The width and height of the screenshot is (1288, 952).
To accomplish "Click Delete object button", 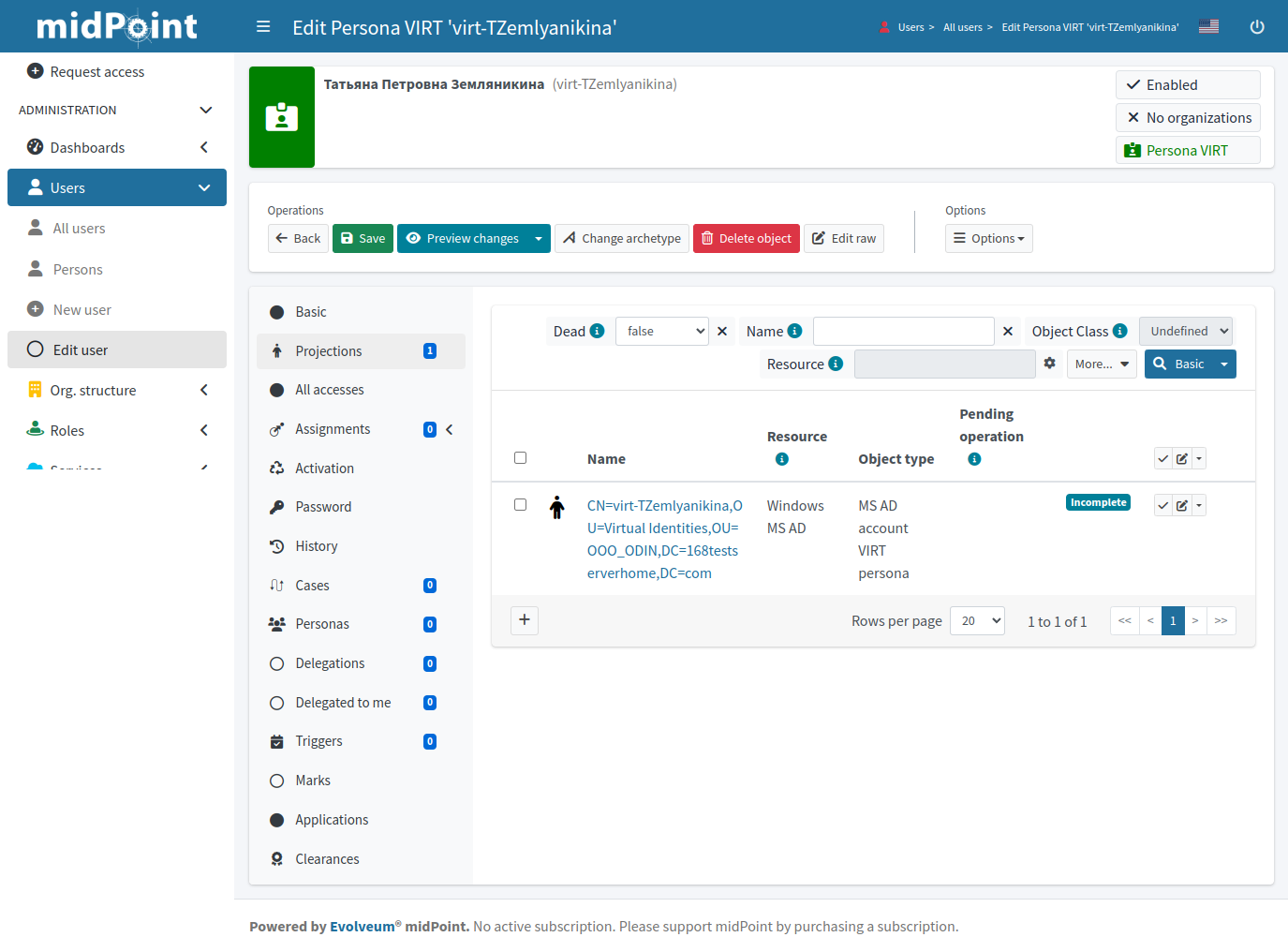I will pyautogui.click(x=747, y=238).
